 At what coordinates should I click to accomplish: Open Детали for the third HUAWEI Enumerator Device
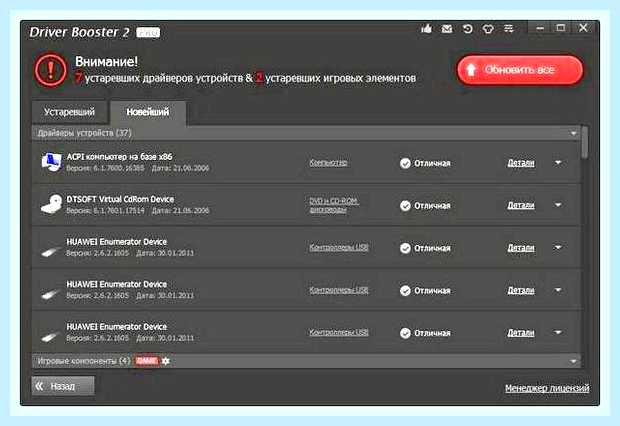click(521, 333)
